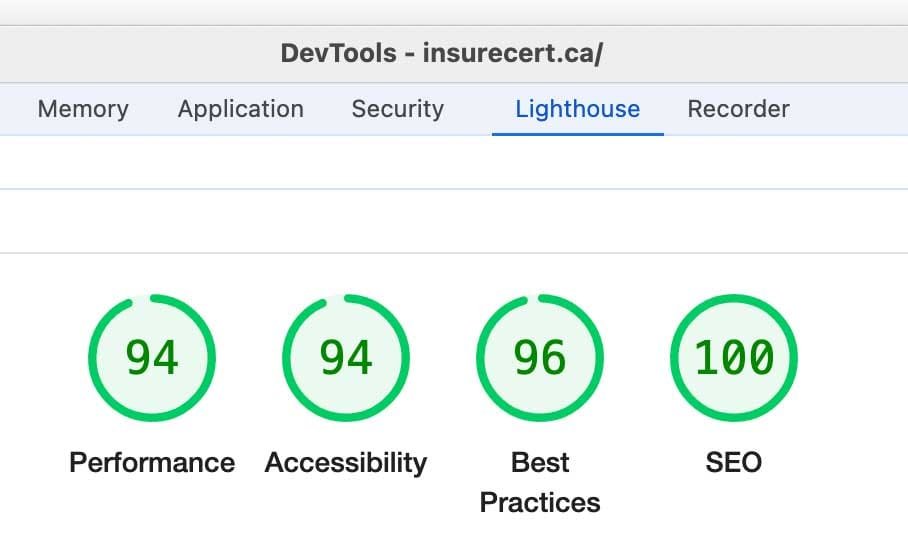
Task: Switch to the Memory tab
Action: (83, 109)
